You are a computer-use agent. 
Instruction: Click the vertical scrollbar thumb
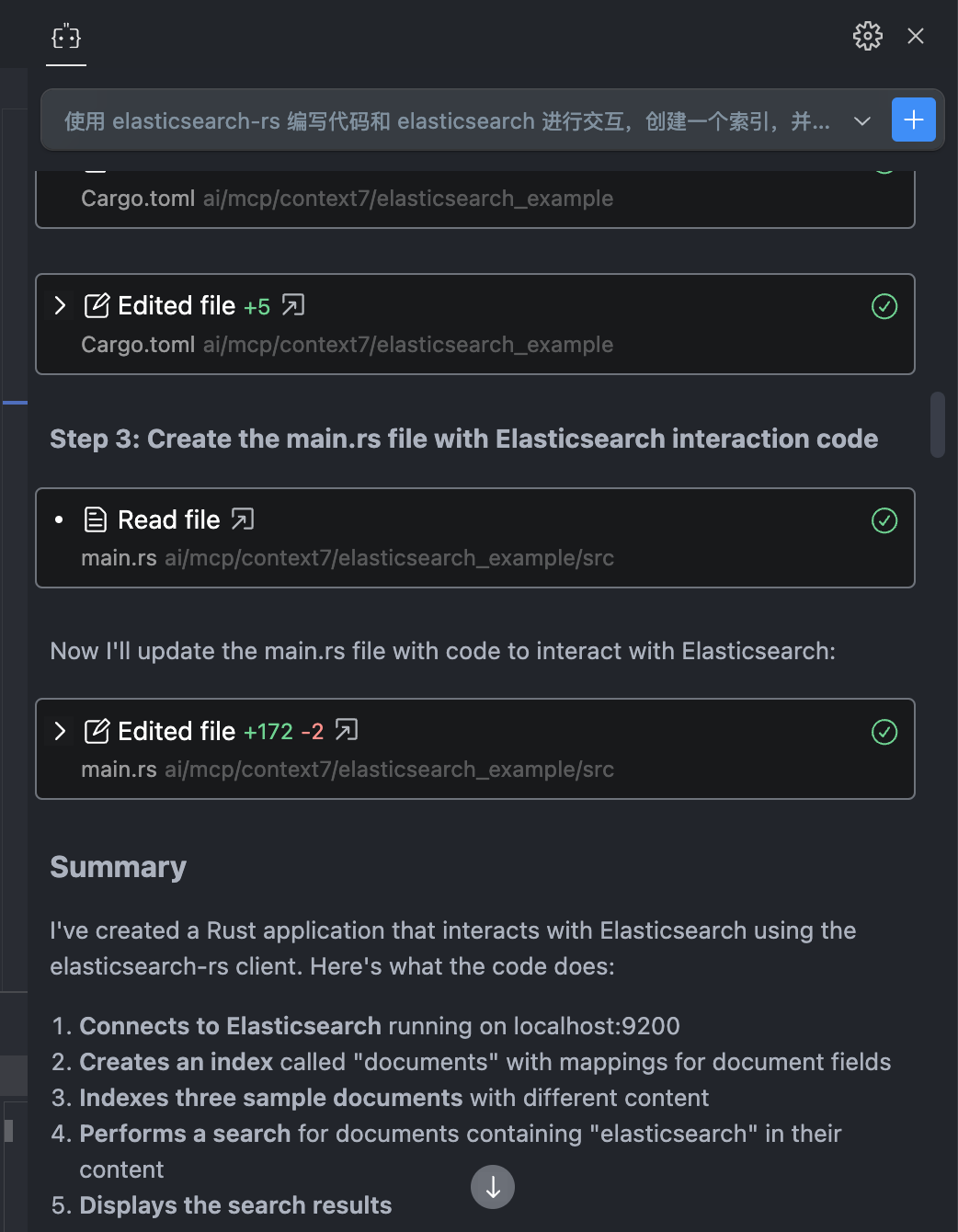click(x=937, y=425)
